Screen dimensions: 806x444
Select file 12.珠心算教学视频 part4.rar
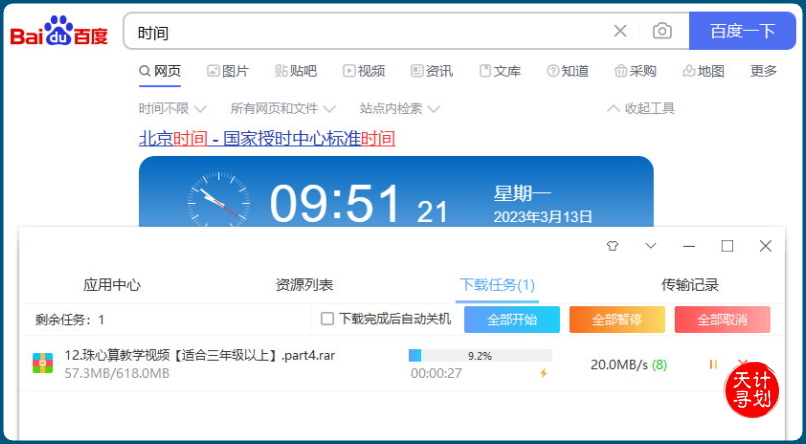[x=199, y=355]
